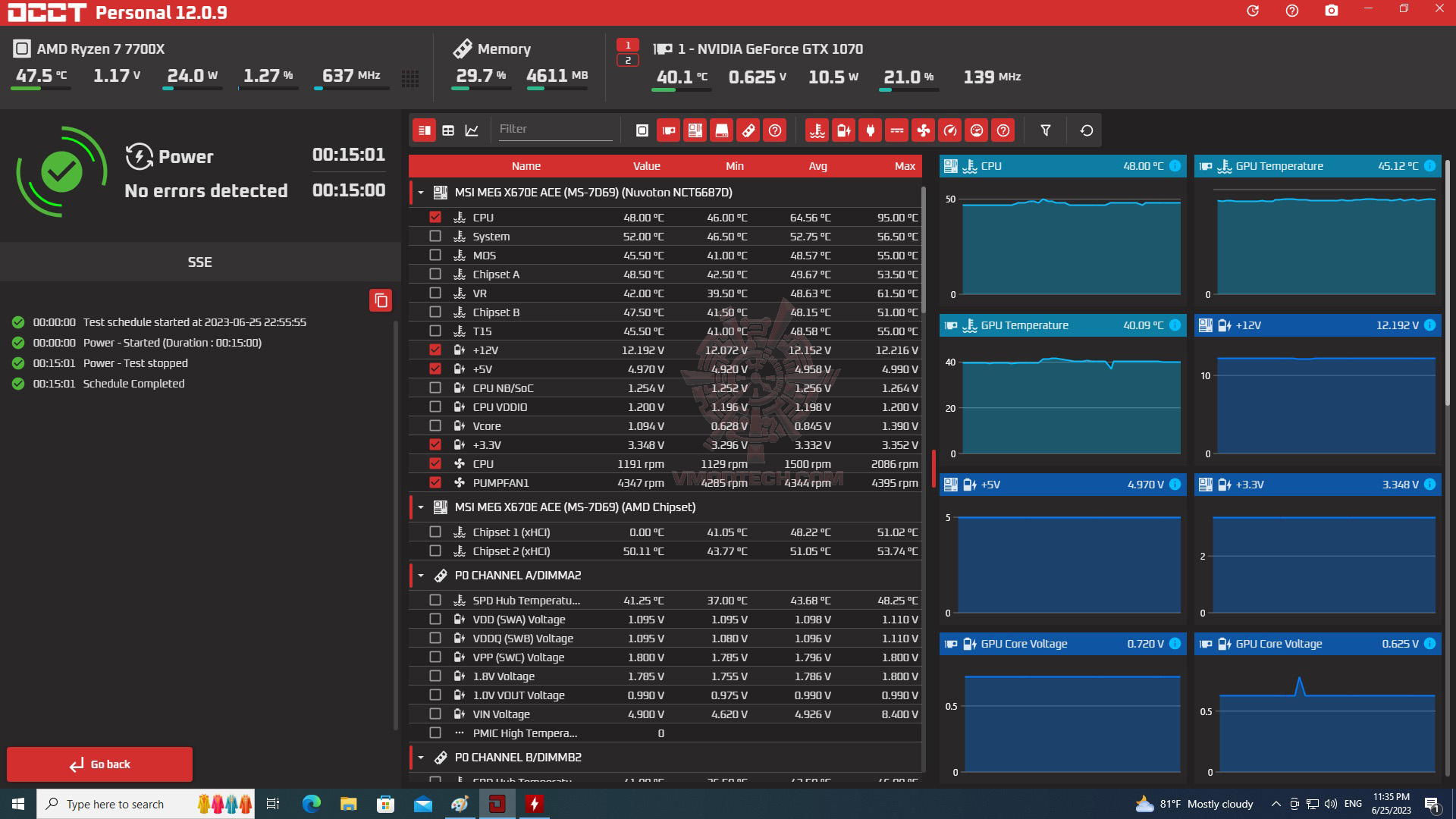Viewport: 1456px width, 819px height.
Task: Collapse the AMD Chipset sensor group
Action: [421, 507]
